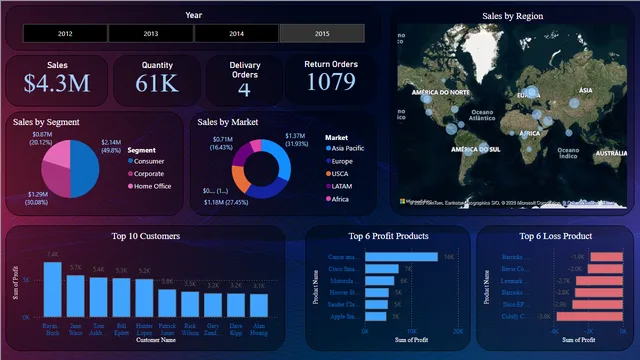This screenshot has width=640, height=360.
Task: Click the sales bubble beside the ÁSIA label
Action: (574, 103)
